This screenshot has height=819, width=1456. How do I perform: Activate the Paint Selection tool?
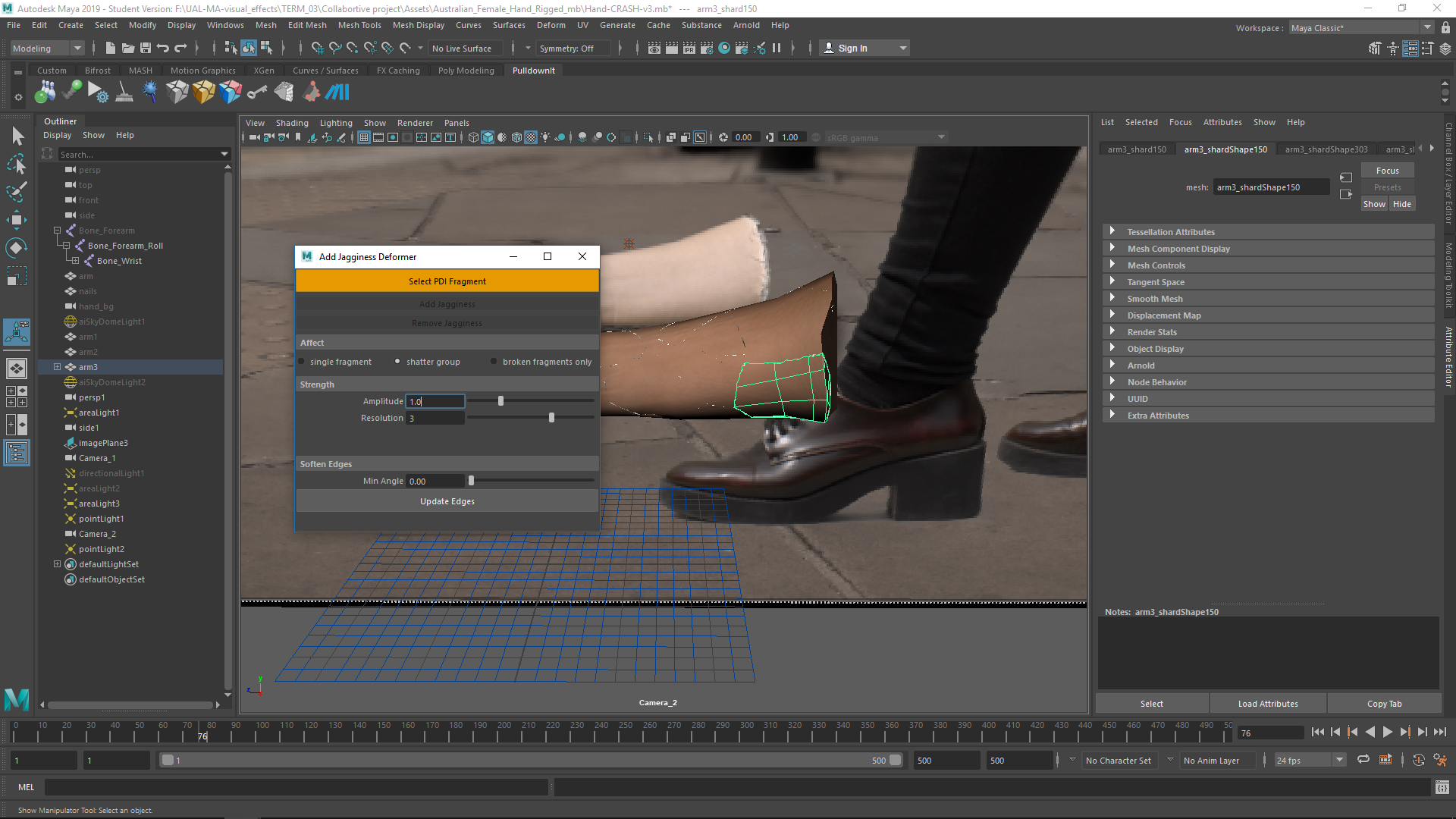click(x=17, y=192)
